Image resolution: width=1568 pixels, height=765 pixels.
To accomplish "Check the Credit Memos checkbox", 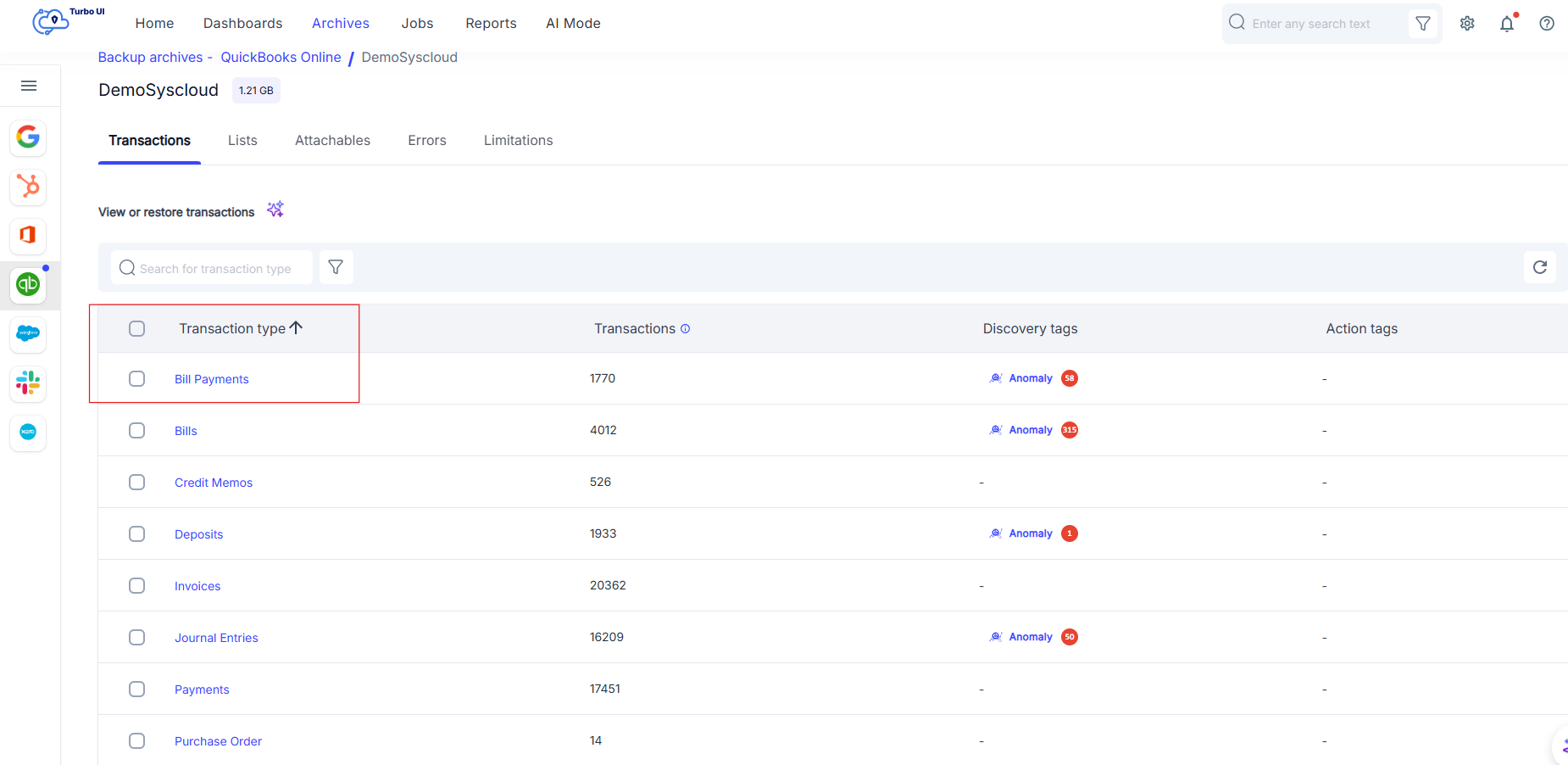I will [x=136, y=482].
